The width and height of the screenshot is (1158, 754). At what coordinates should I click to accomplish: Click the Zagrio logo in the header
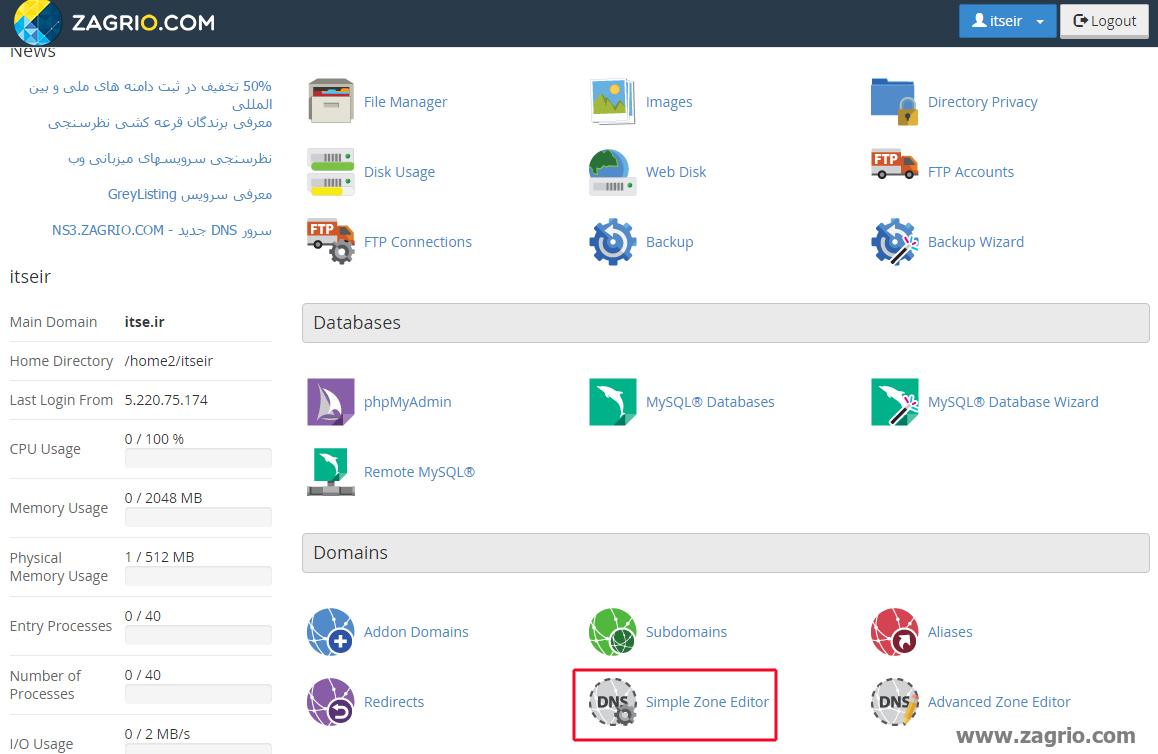(x=114, y=22)
